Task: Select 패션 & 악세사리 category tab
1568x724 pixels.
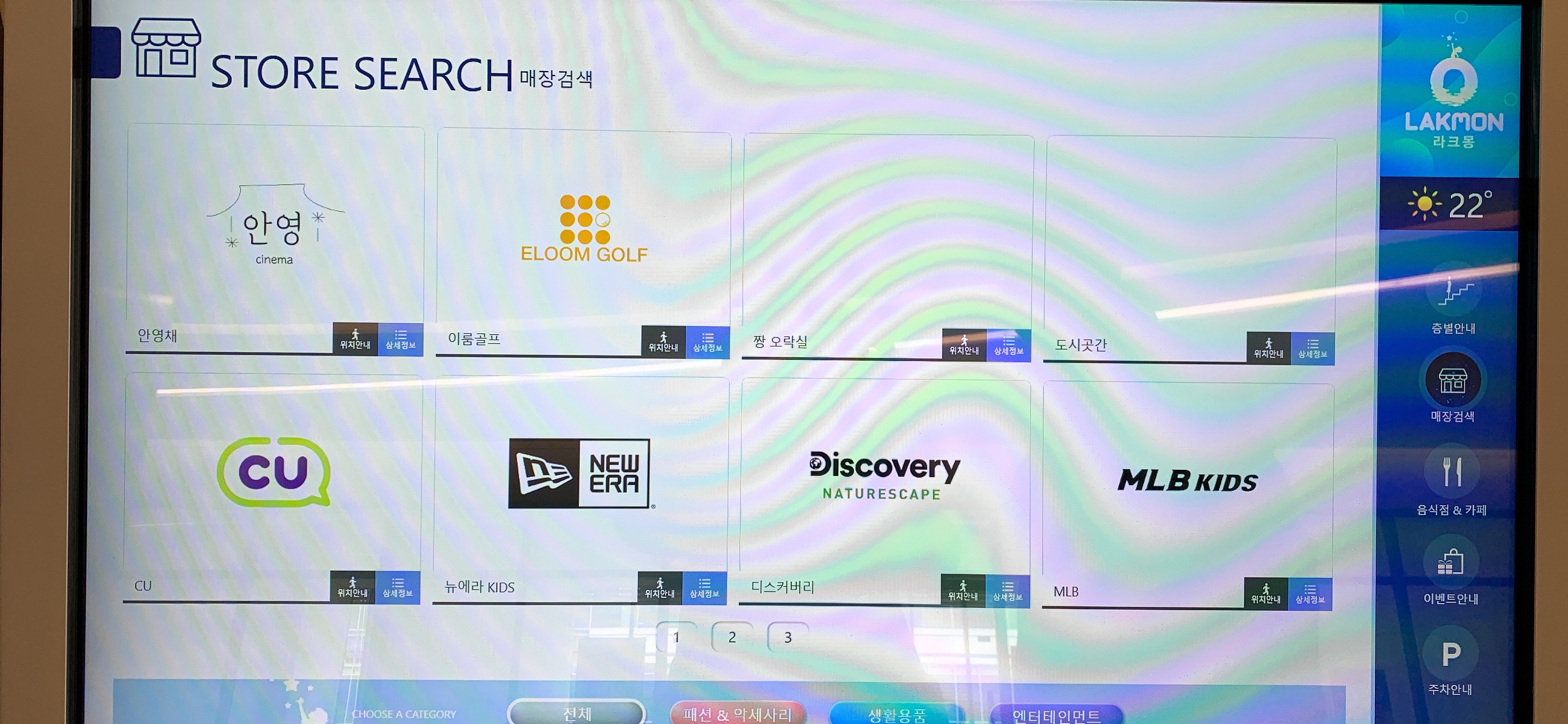Action: [x=737, y=714]
